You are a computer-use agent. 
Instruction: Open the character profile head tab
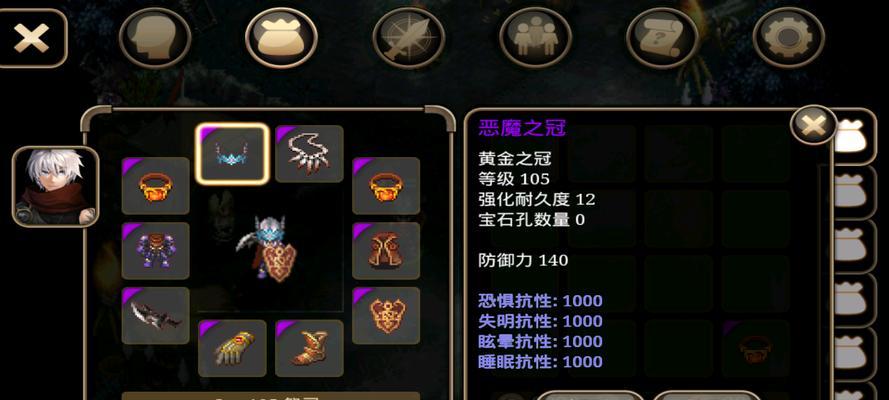[x=155, y=38]
